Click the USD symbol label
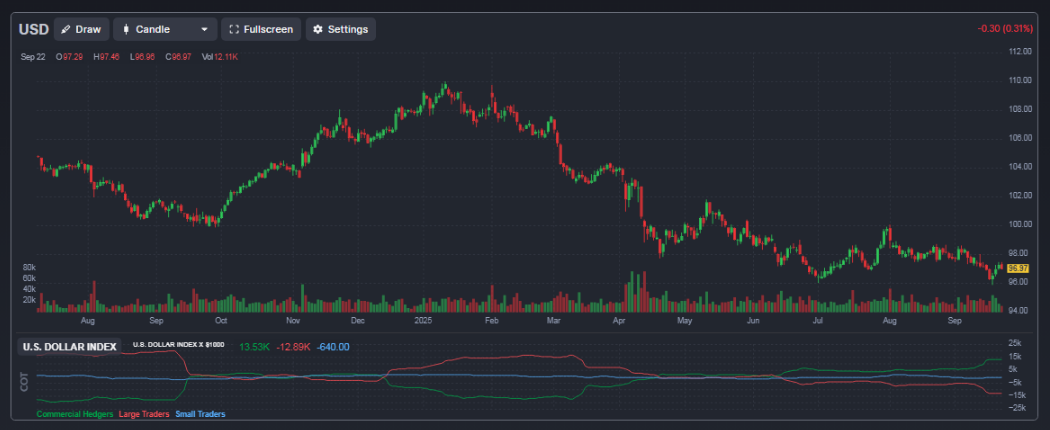This screenshot has height=430, width=1050. click(33, 29)
